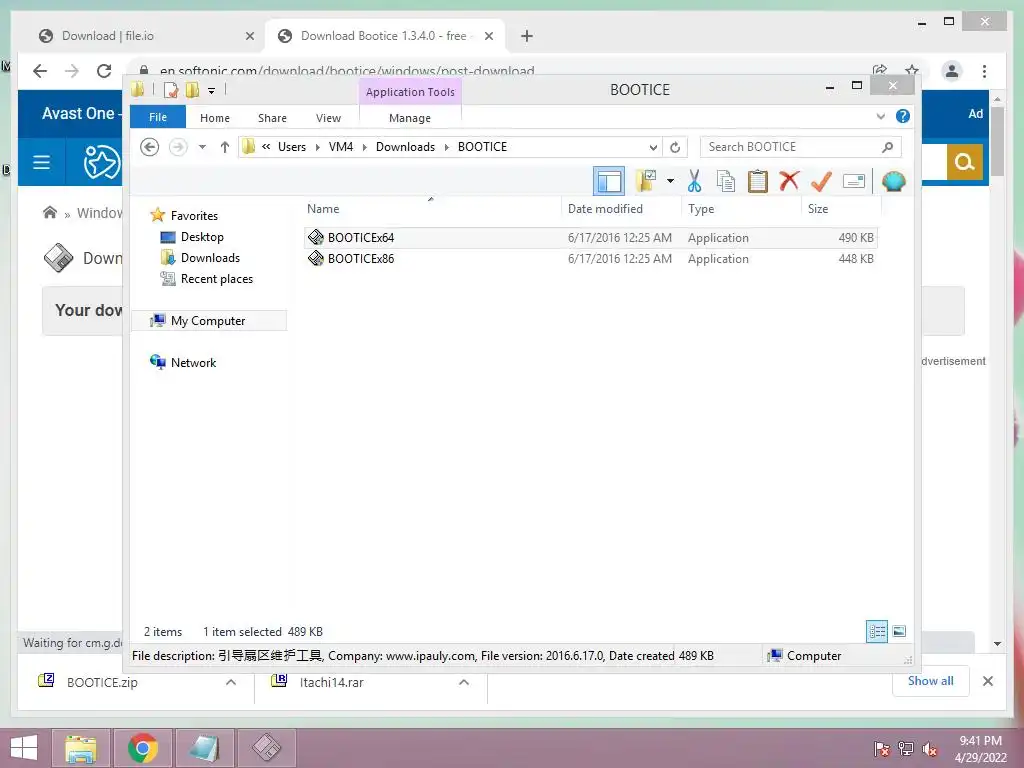Click the Back arrow in Explorer
Image resolution: width=1024 pixels, height=768 pixels.
point(150,147)
